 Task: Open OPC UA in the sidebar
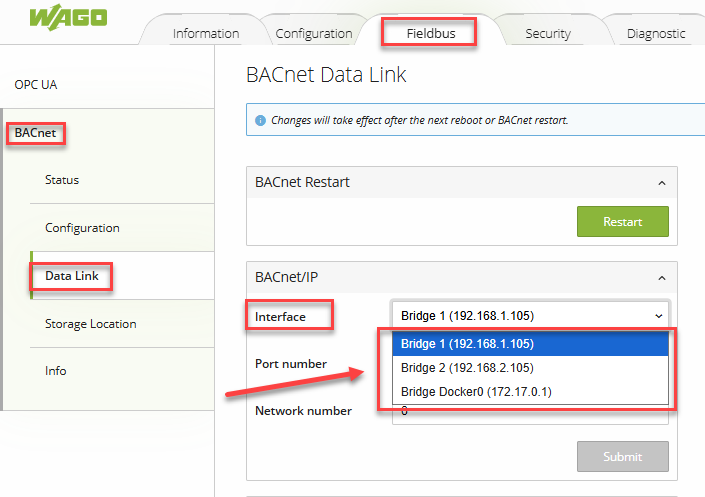point(36,85)
